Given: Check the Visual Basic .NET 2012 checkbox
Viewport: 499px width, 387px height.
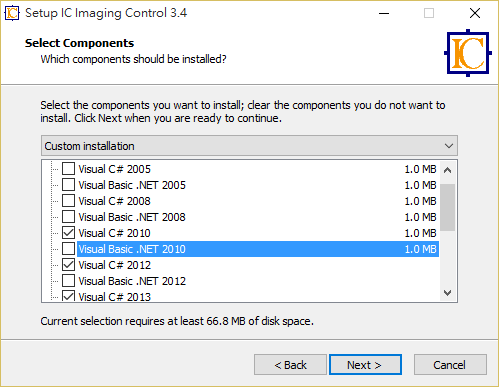Looking at the screenshot, I should (x=68, y=281).
